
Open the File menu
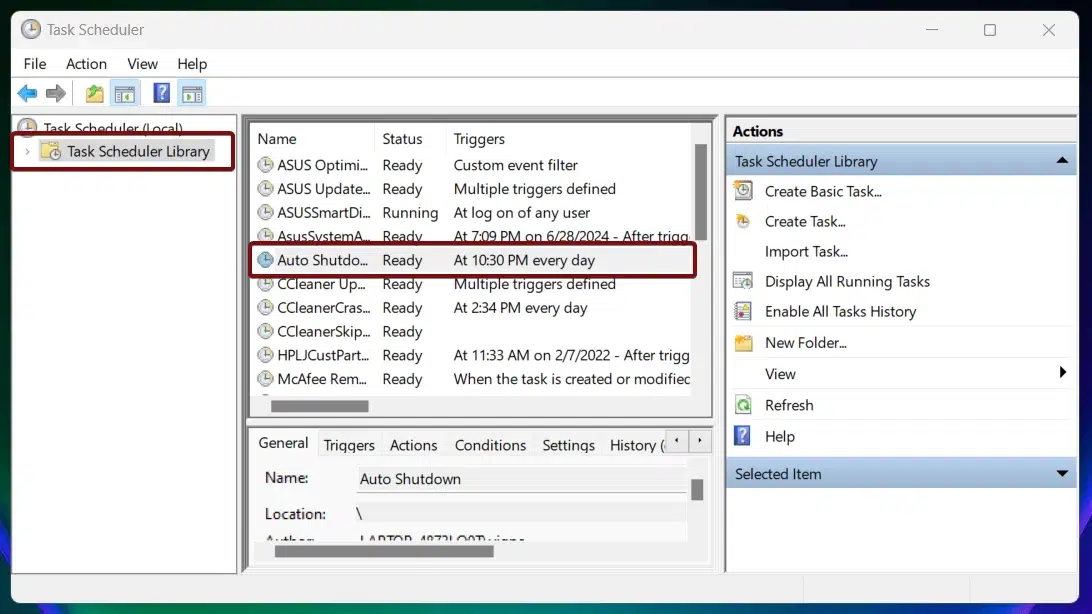(x=35, y=64)
